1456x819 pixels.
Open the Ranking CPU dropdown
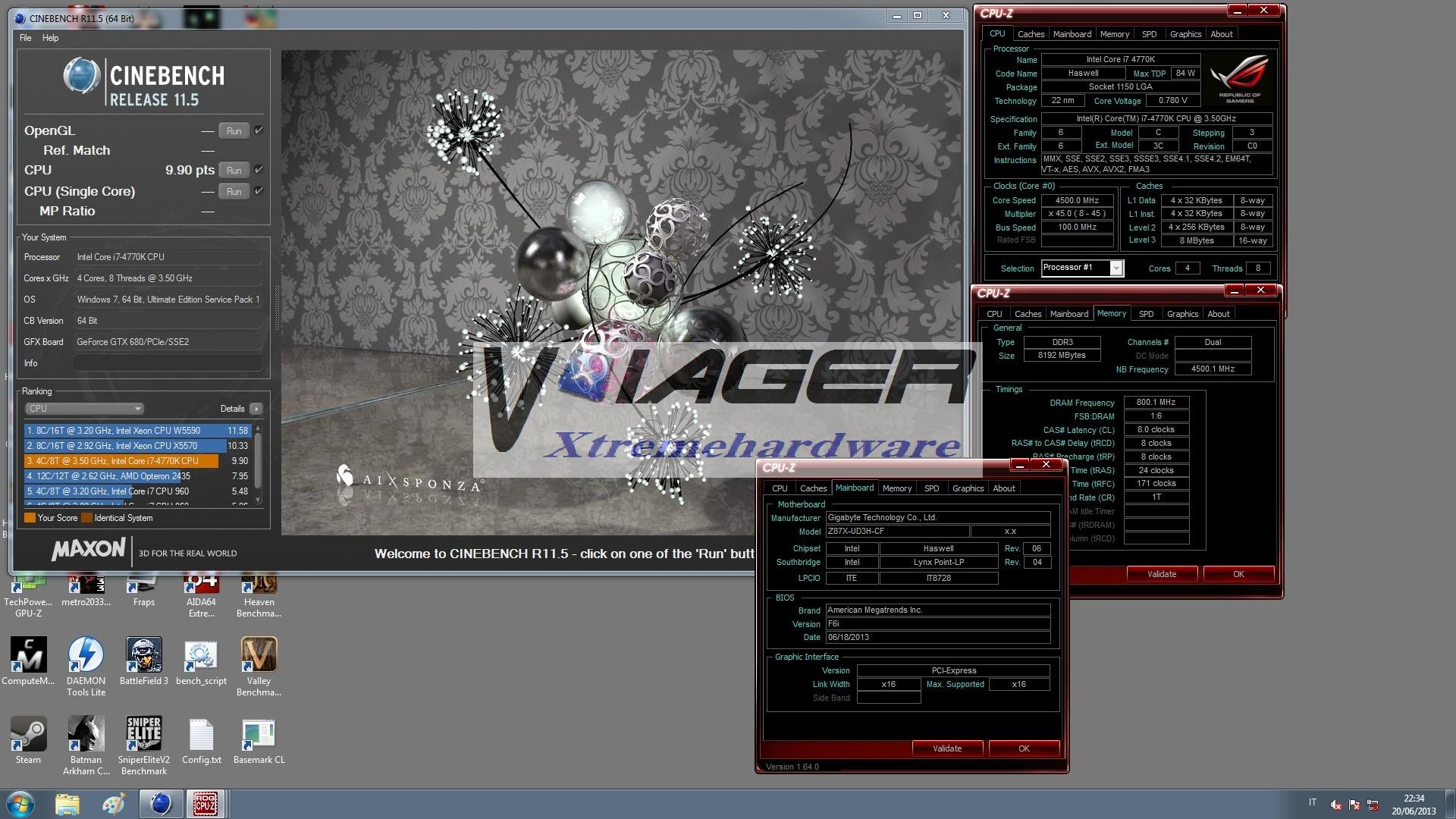(x=84, y=409)
